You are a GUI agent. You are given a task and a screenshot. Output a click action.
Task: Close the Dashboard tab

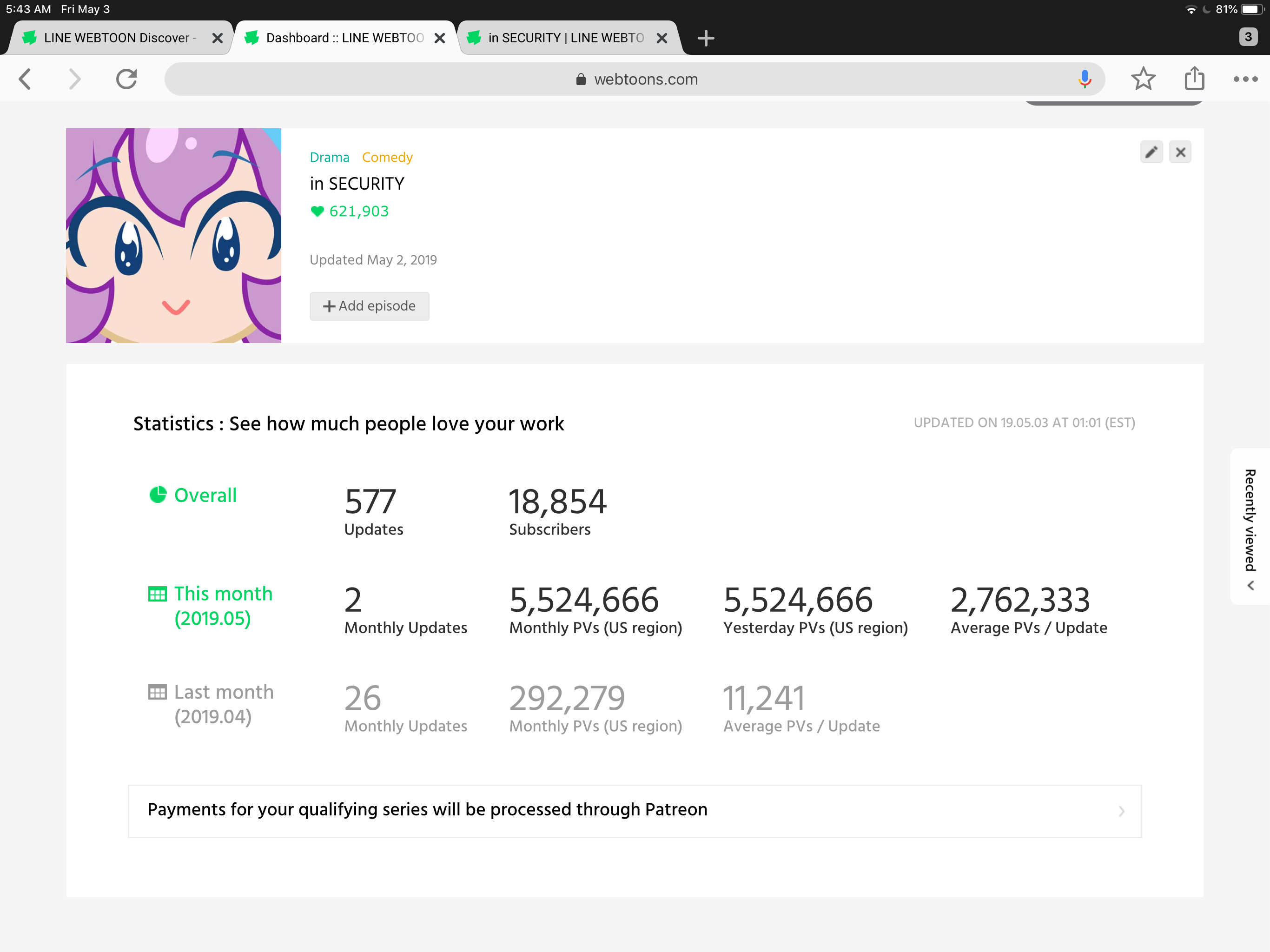pyautogui.click(x=440, y=38)
